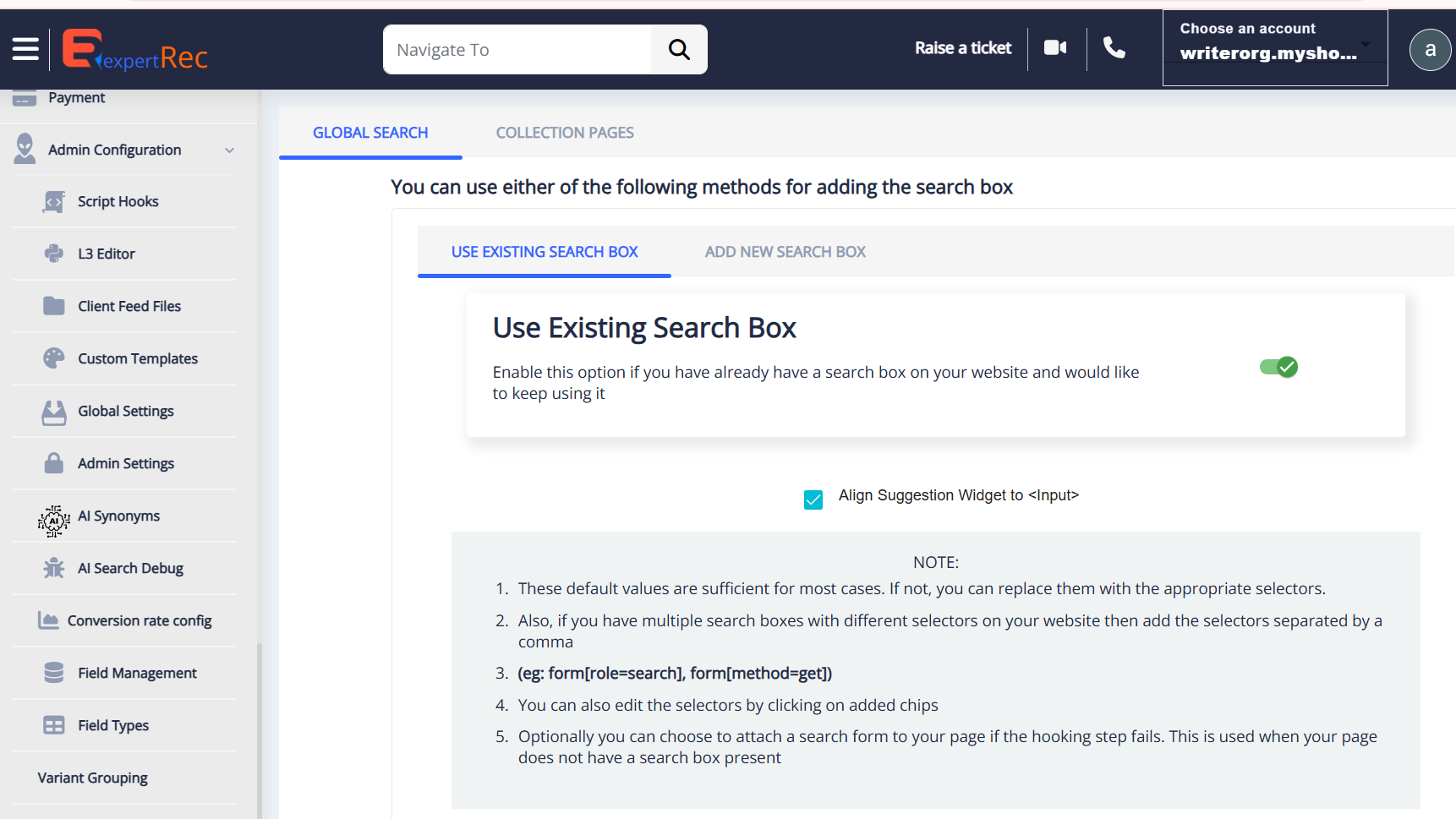
Task: Click the AI Search Debug bug icon
Action: click(54, 569)
